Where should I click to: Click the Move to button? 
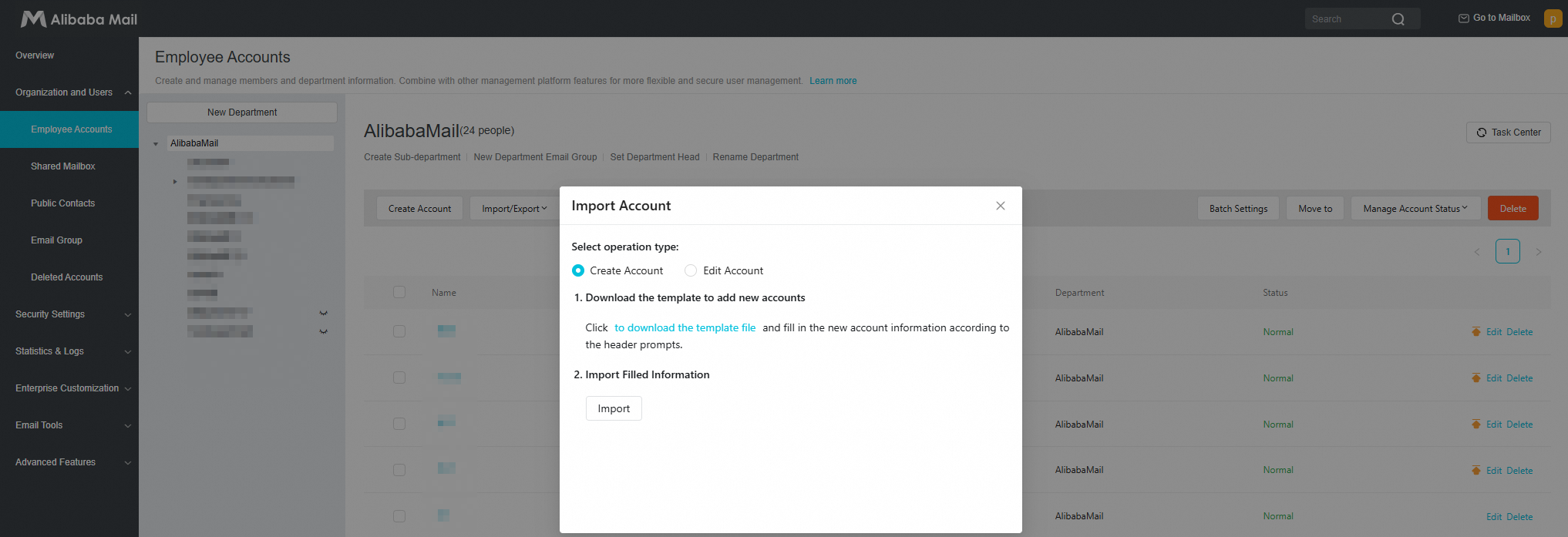pos(1315,208)
